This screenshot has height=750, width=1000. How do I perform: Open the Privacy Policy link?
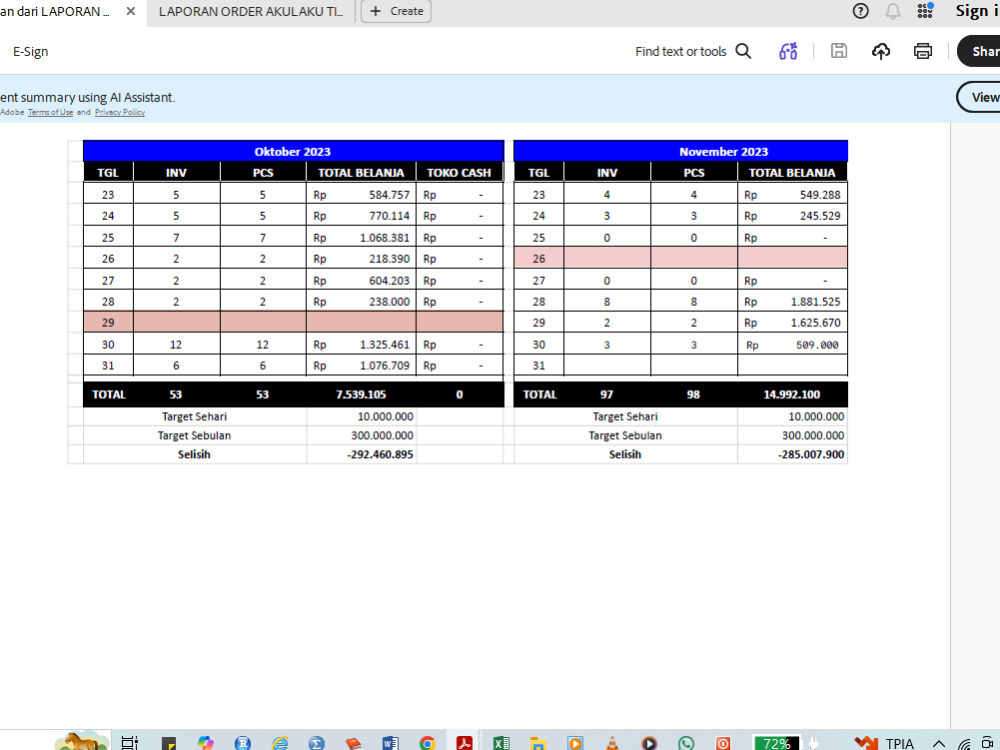[x=120, y=112]
